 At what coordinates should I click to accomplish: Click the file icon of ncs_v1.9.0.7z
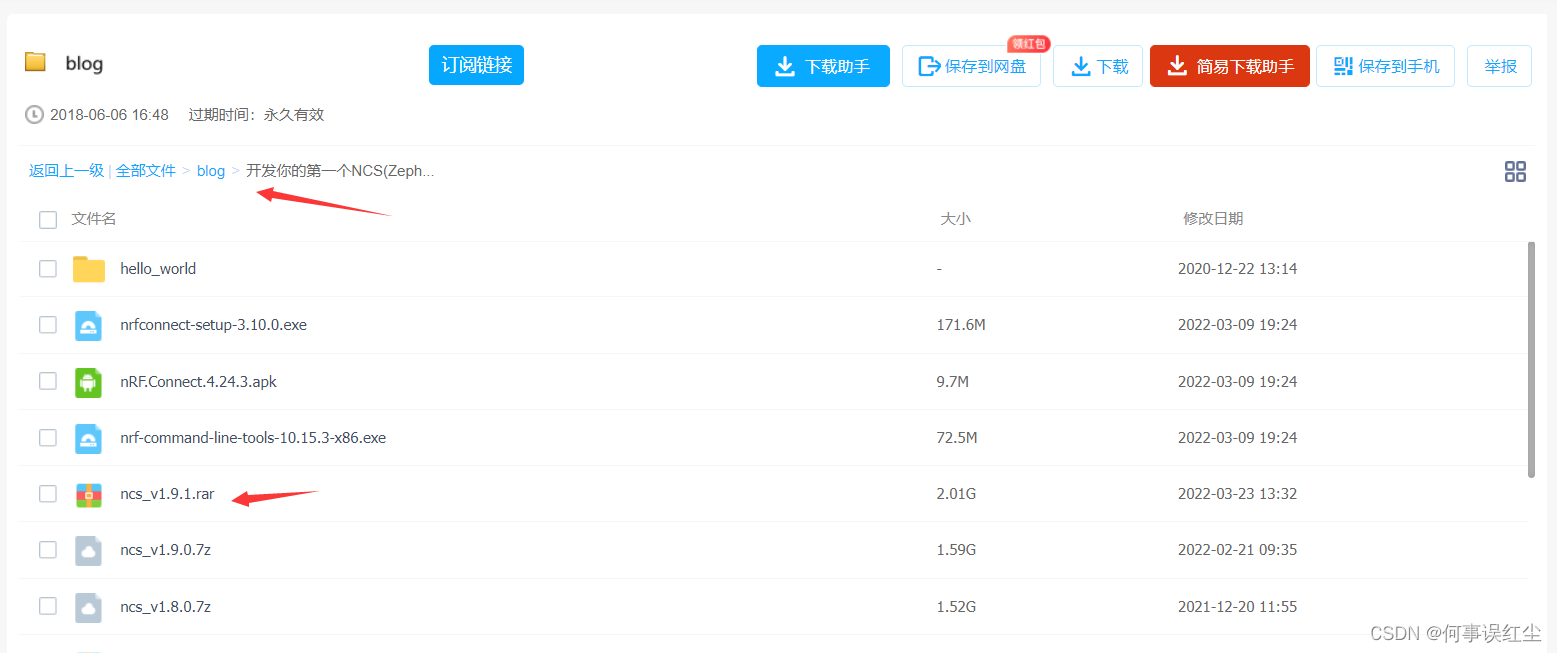click(89, 550)
